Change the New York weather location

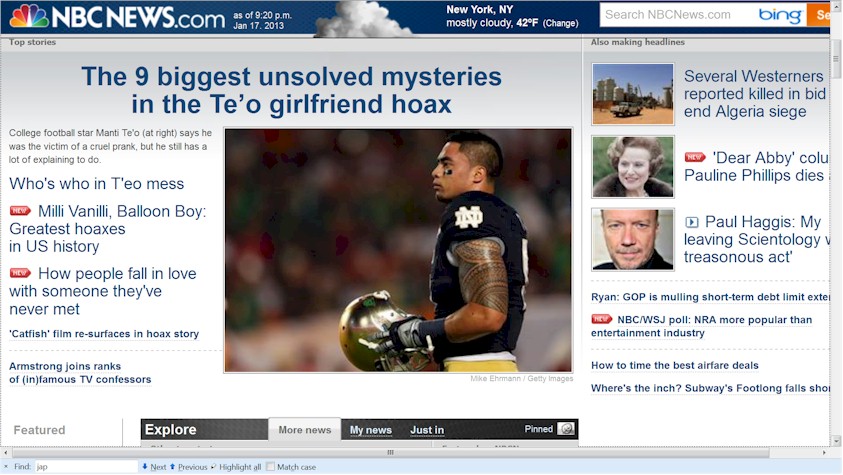(560, 23)
